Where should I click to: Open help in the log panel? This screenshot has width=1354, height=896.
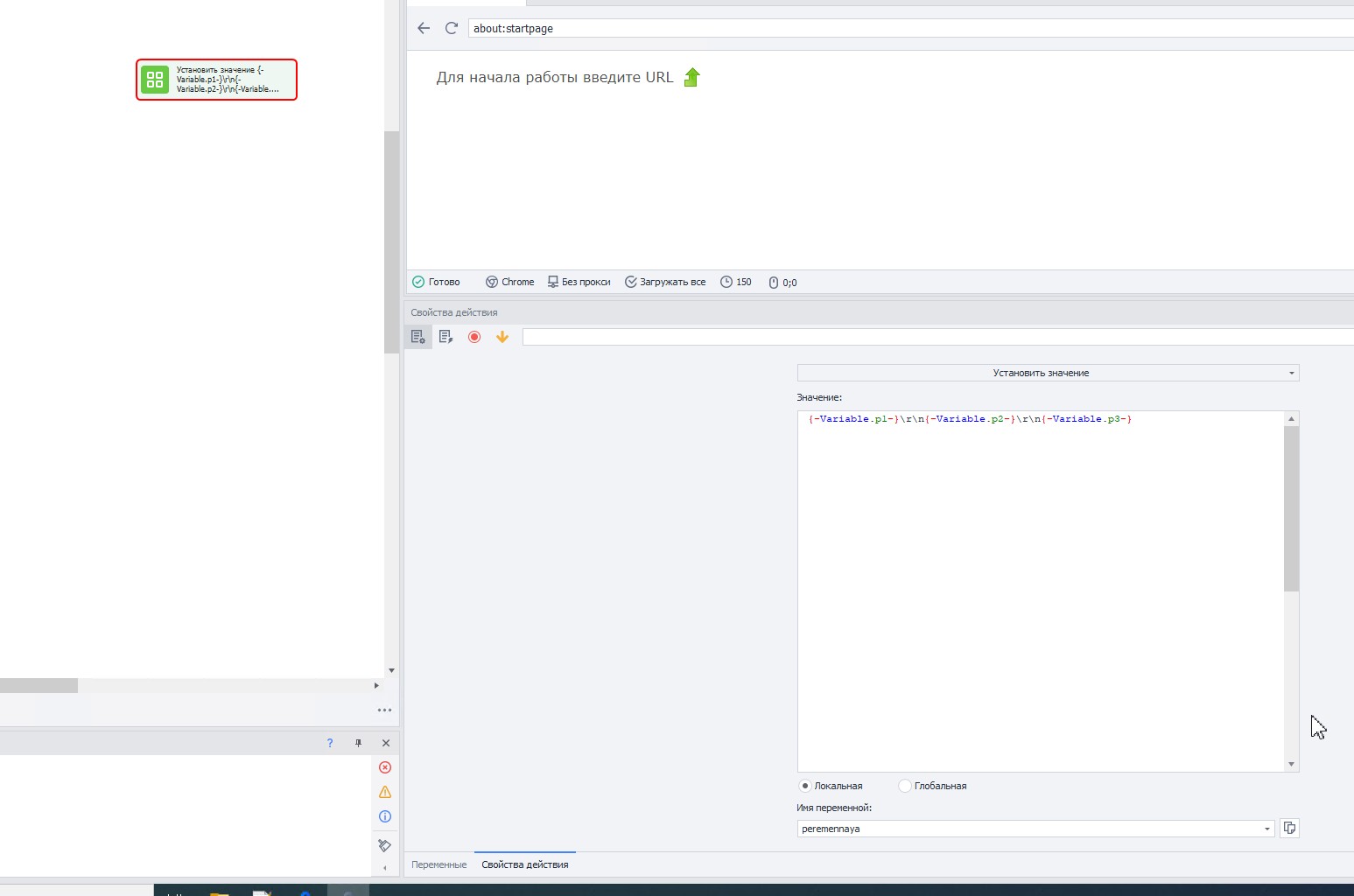330,743
